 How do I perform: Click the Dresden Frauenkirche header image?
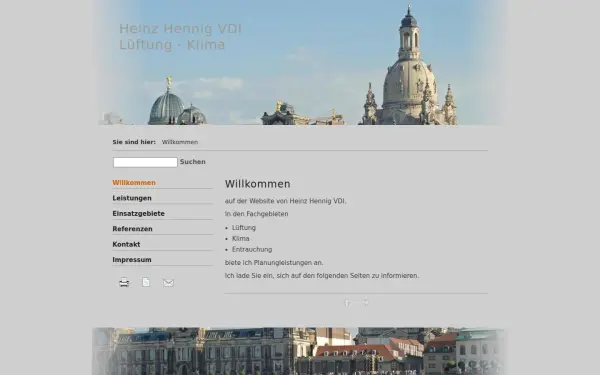(x=300, y=62)
